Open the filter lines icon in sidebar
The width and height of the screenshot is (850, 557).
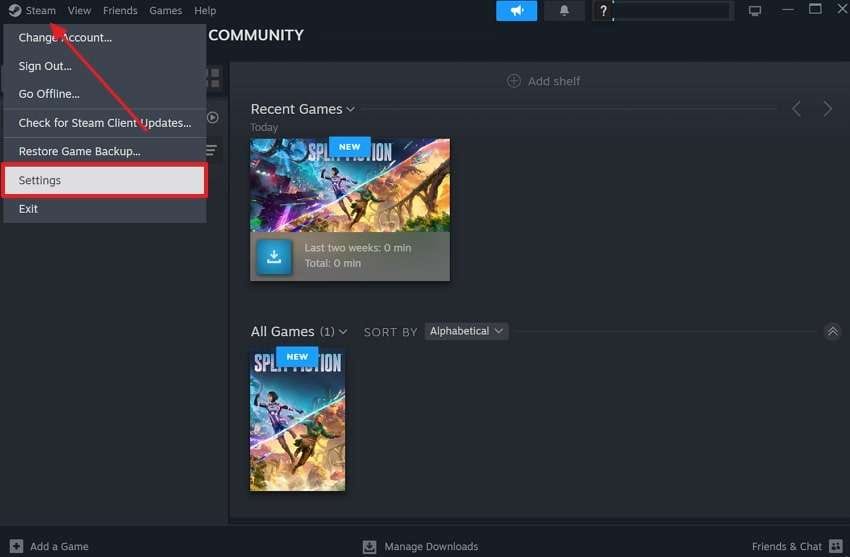click(211, 150)
